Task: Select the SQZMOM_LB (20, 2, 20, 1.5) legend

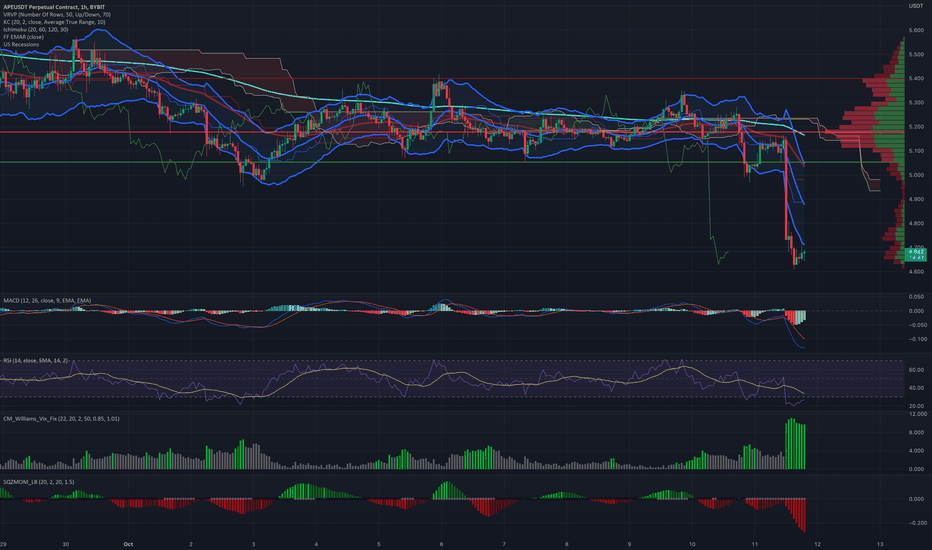Action: [x=39, y=482]
